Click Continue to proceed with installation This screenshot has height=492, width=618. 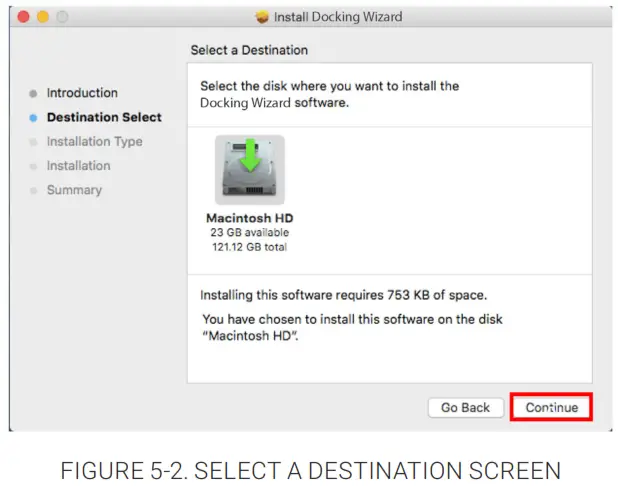(551, 407)
